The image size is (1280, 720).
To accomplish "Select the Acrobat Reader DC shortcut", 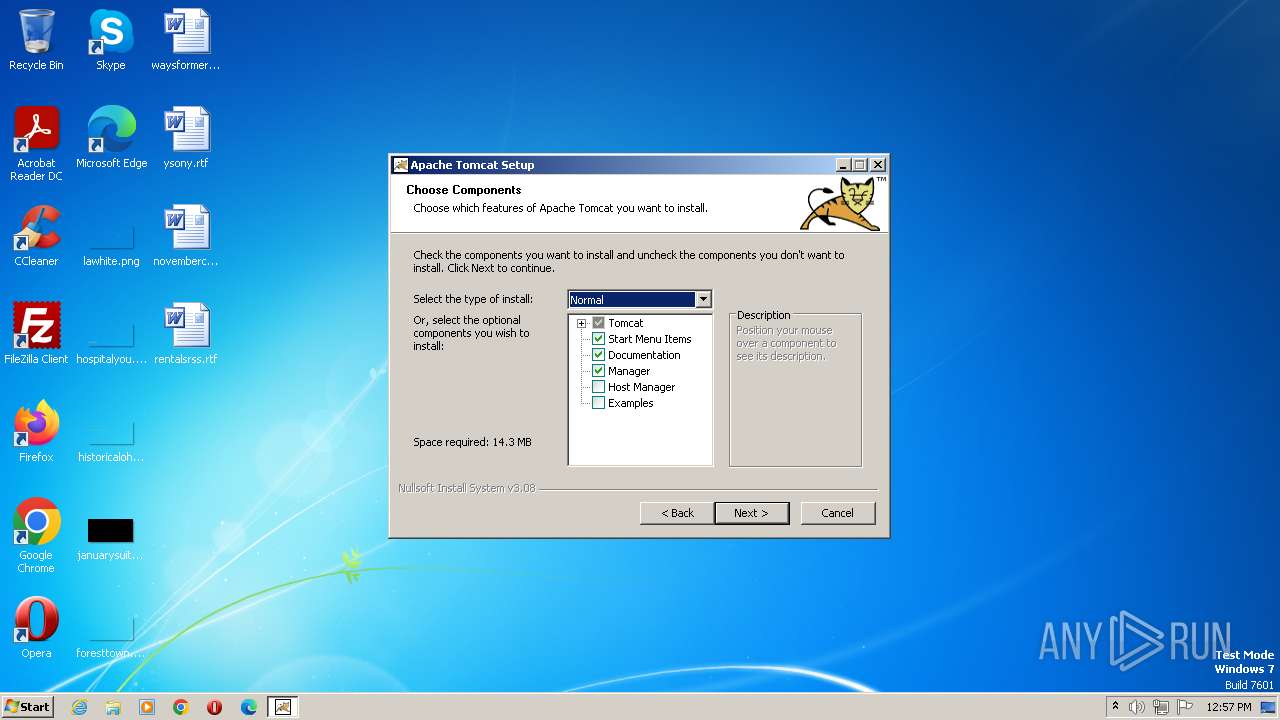I will click(x=36, y=144).
